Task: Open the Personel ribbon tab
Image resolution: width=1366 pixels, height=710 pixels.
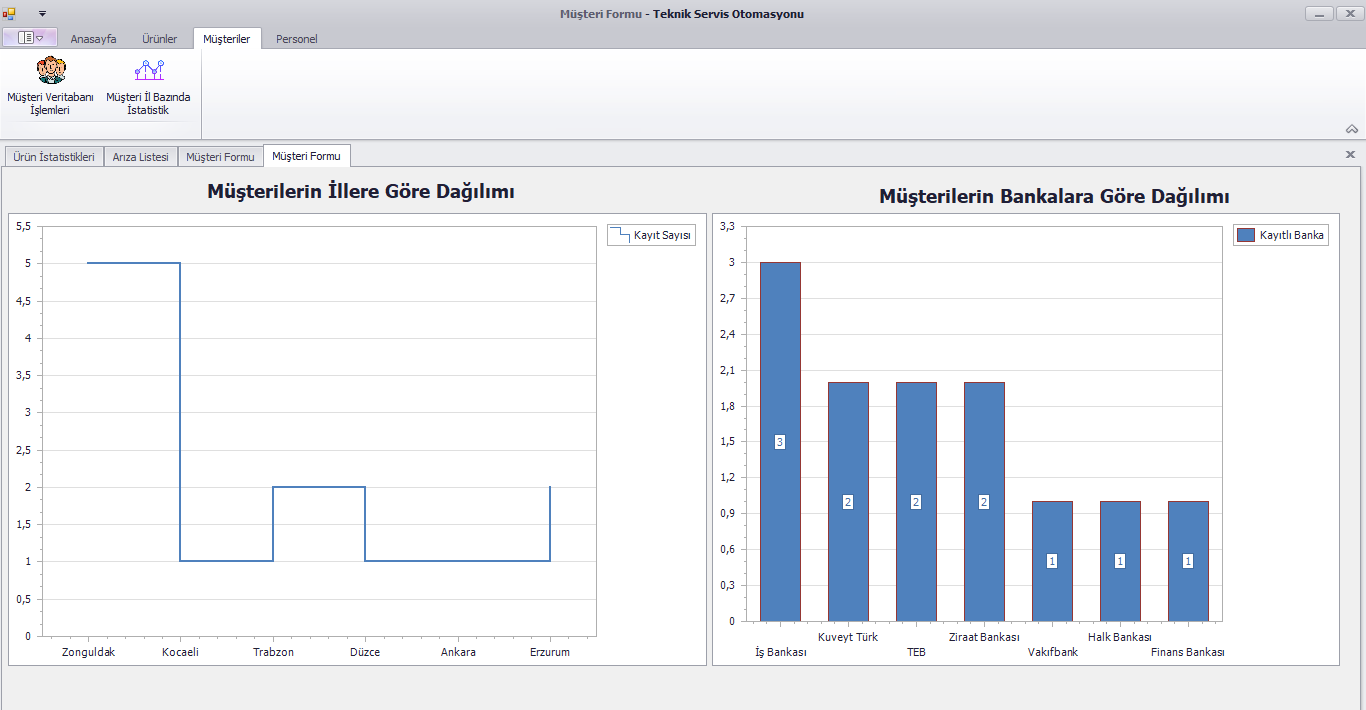Action: pos(297,39)
